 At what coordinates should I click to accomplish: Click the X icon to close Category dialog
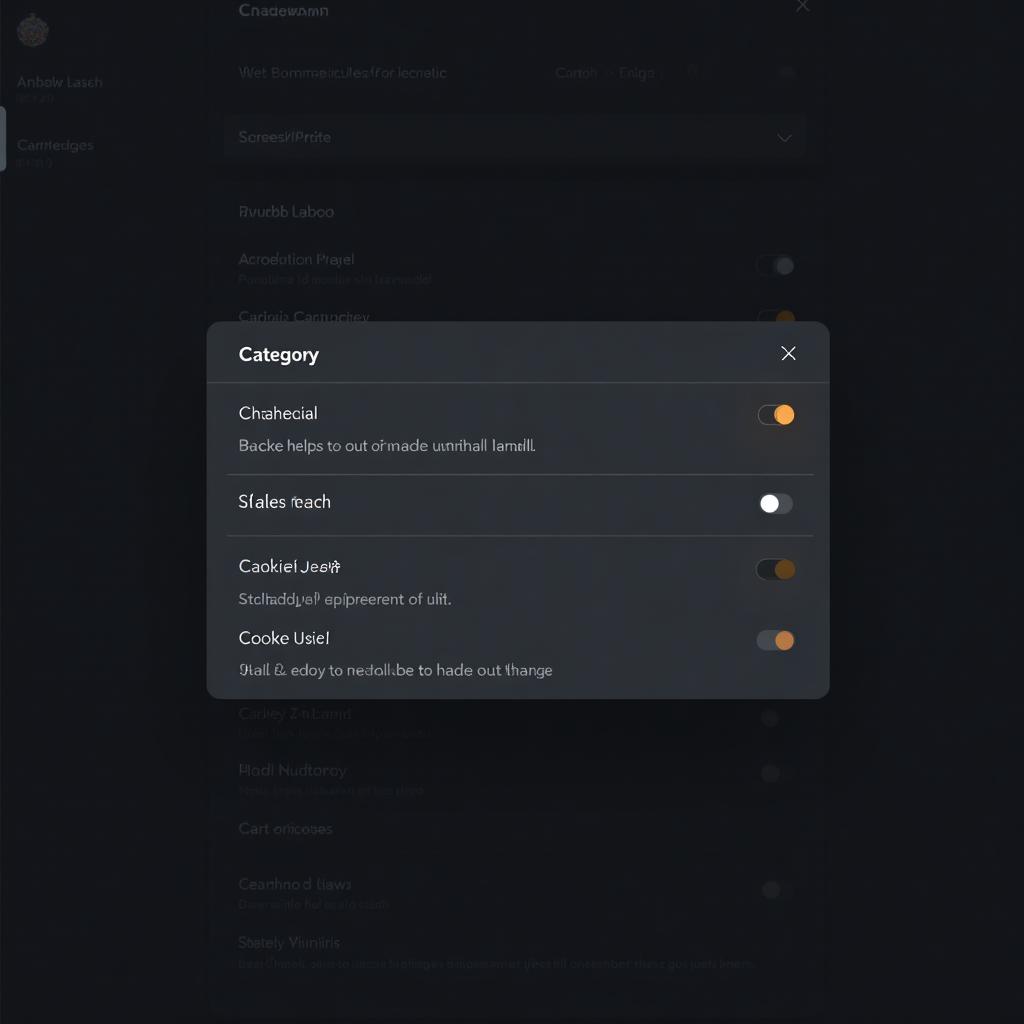788,353
